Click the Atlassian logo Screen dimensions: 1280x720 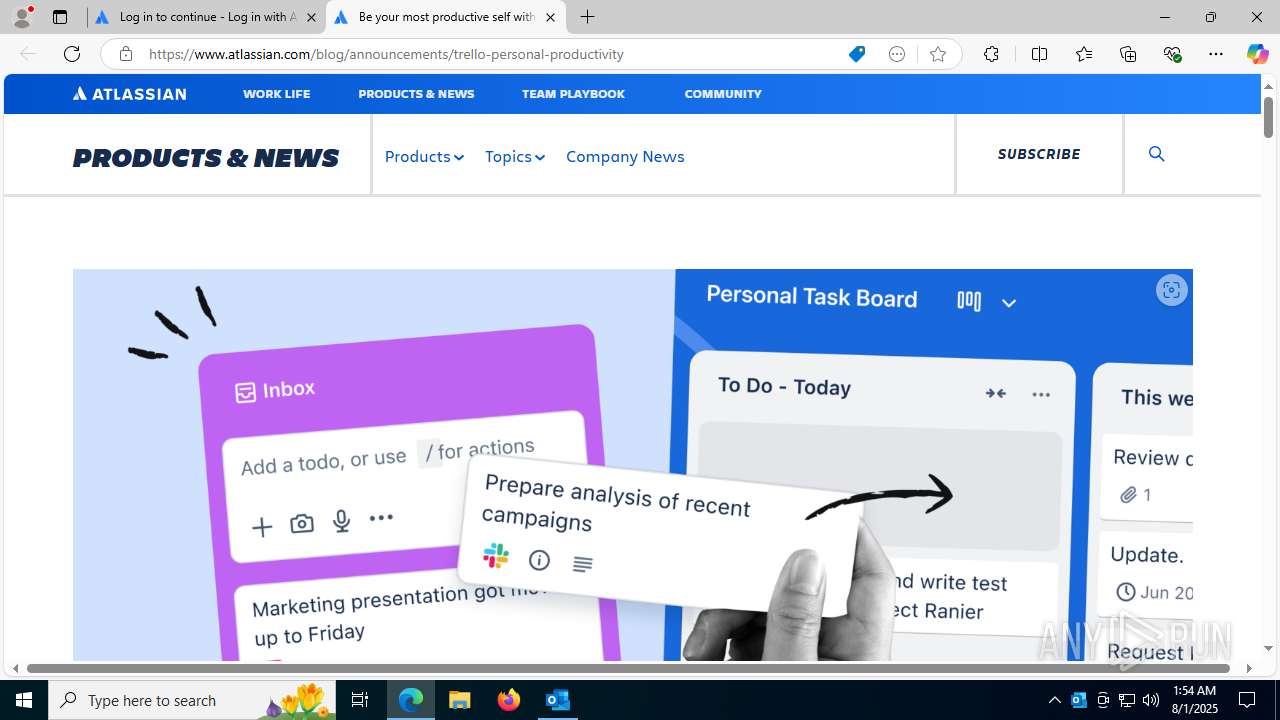coord(129,94)
